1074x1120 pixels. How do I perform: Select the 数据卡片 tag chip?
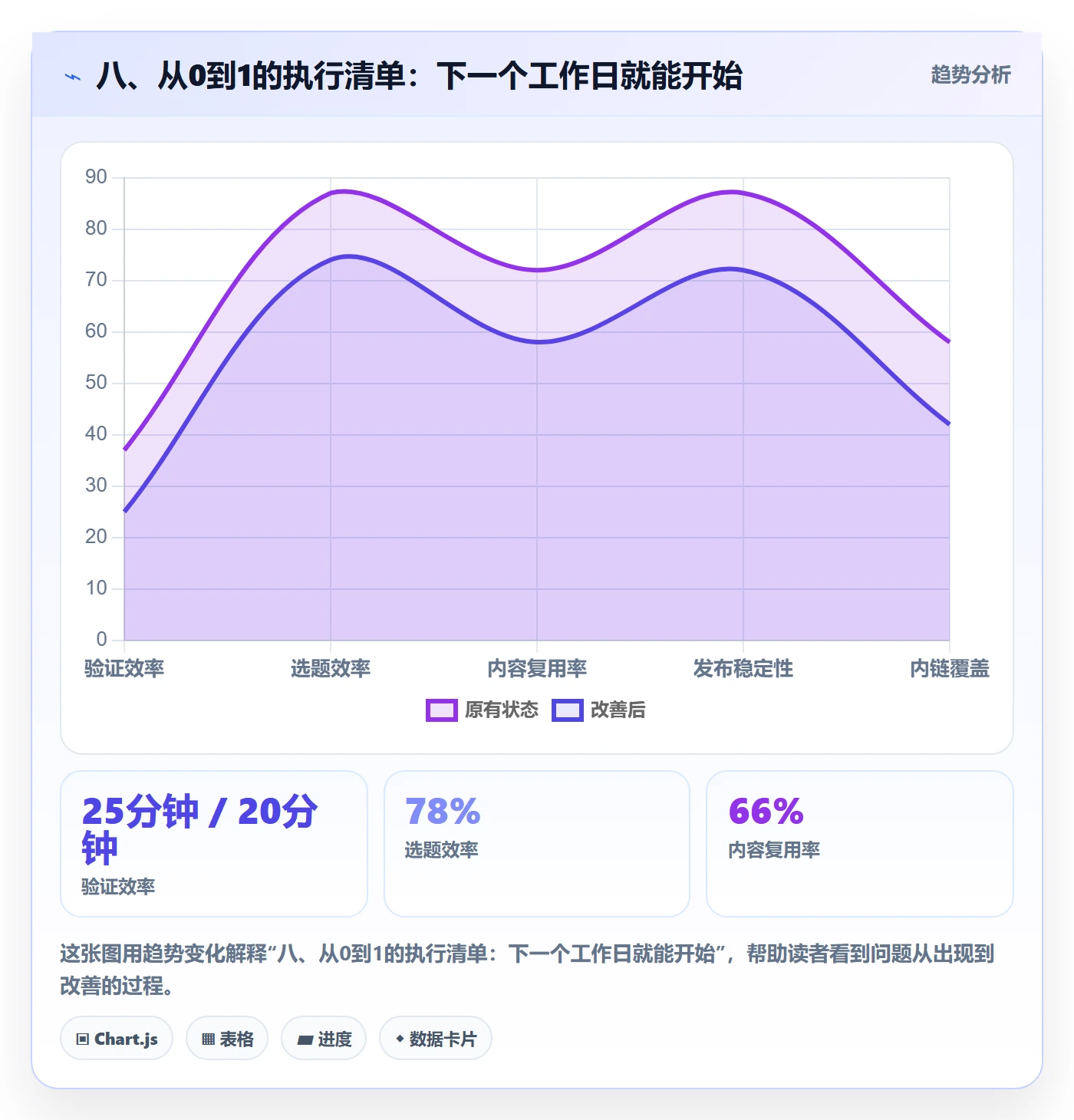436,1039
